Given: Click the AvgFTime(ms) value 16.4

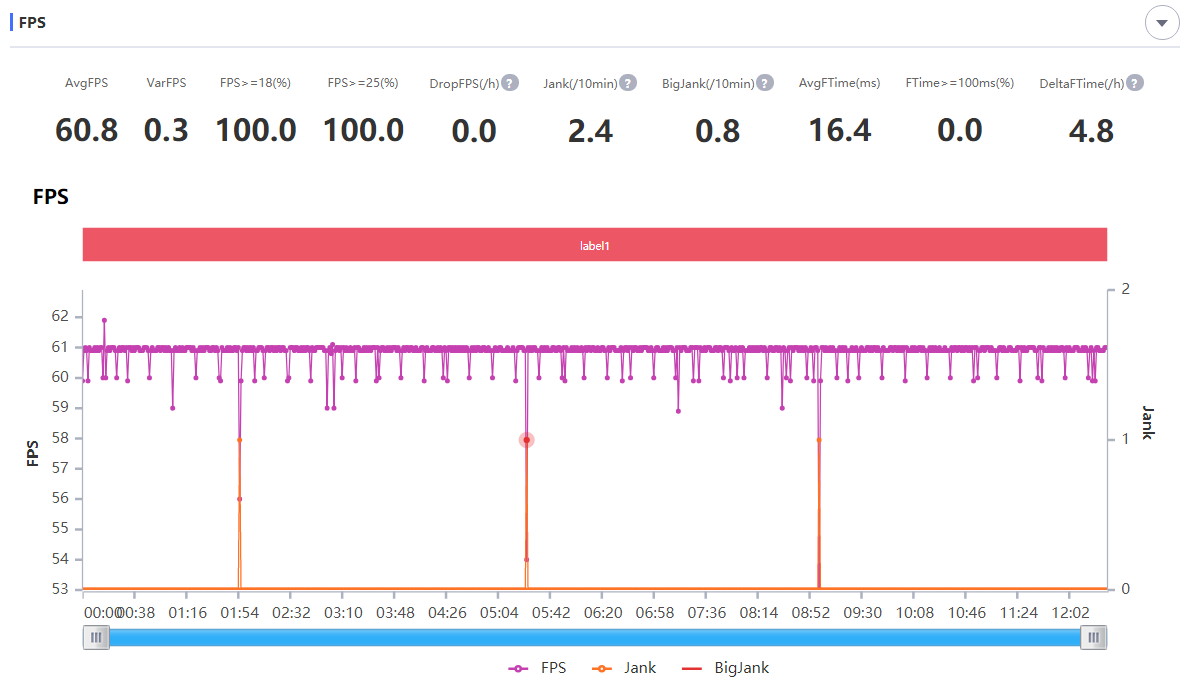Looking at the screenshot, I should point(840,130).
